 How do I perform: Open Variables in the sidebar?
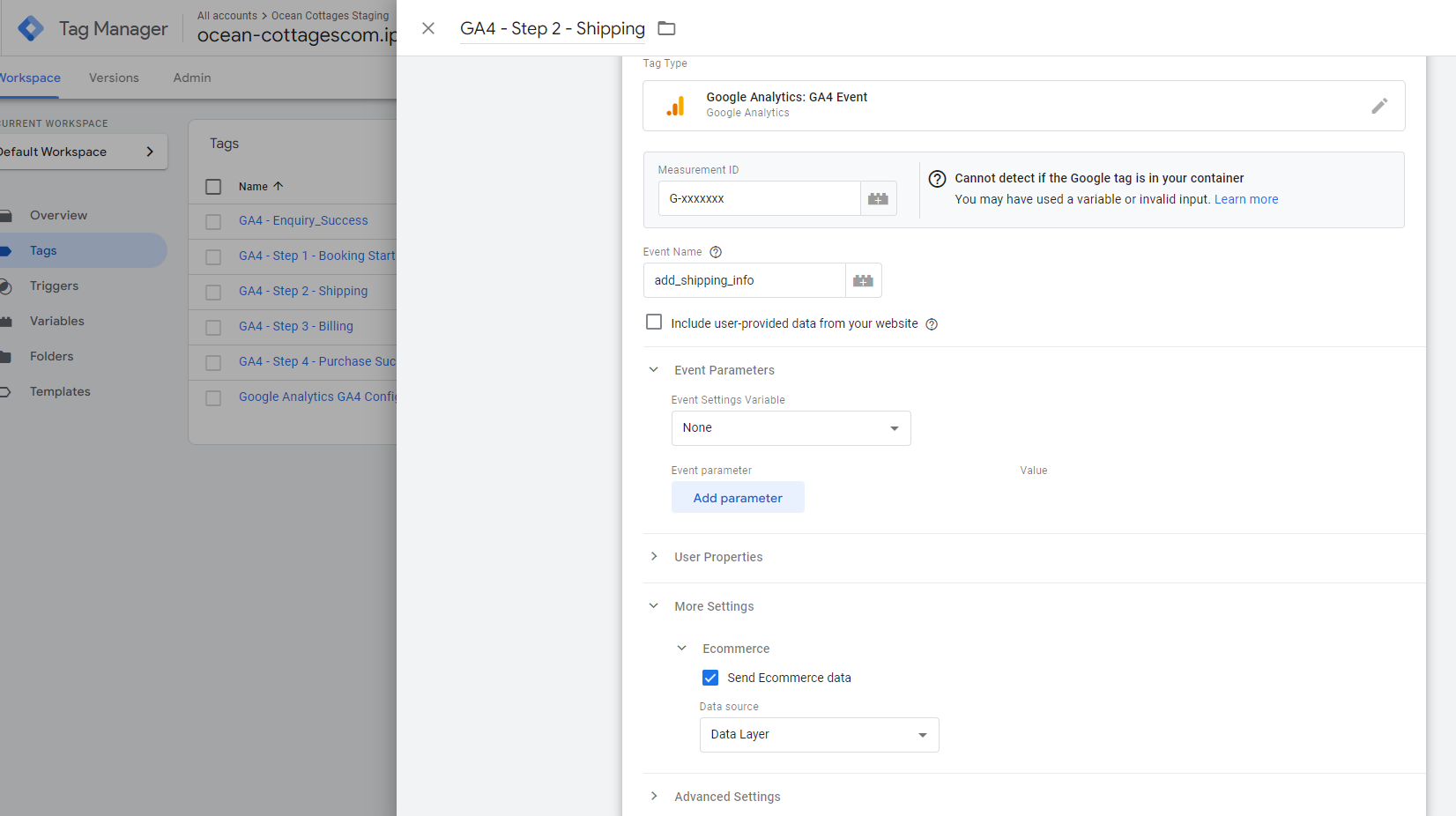pyautogui.click(x=57, y=321)
